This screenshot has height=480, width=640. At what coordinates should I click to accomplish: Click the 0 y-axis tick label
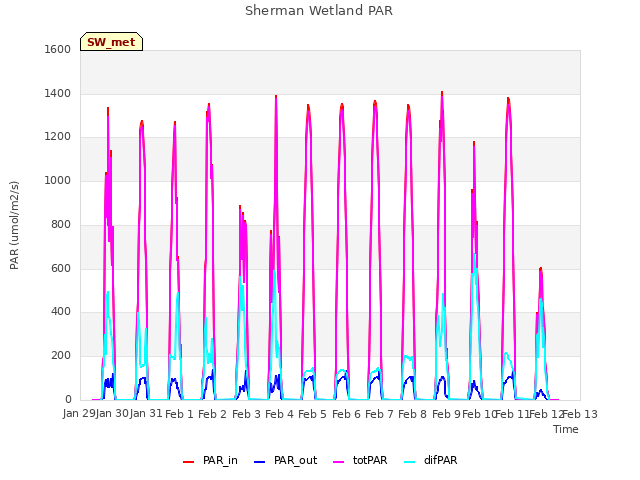pyautogui.click(x=68, y=400)
